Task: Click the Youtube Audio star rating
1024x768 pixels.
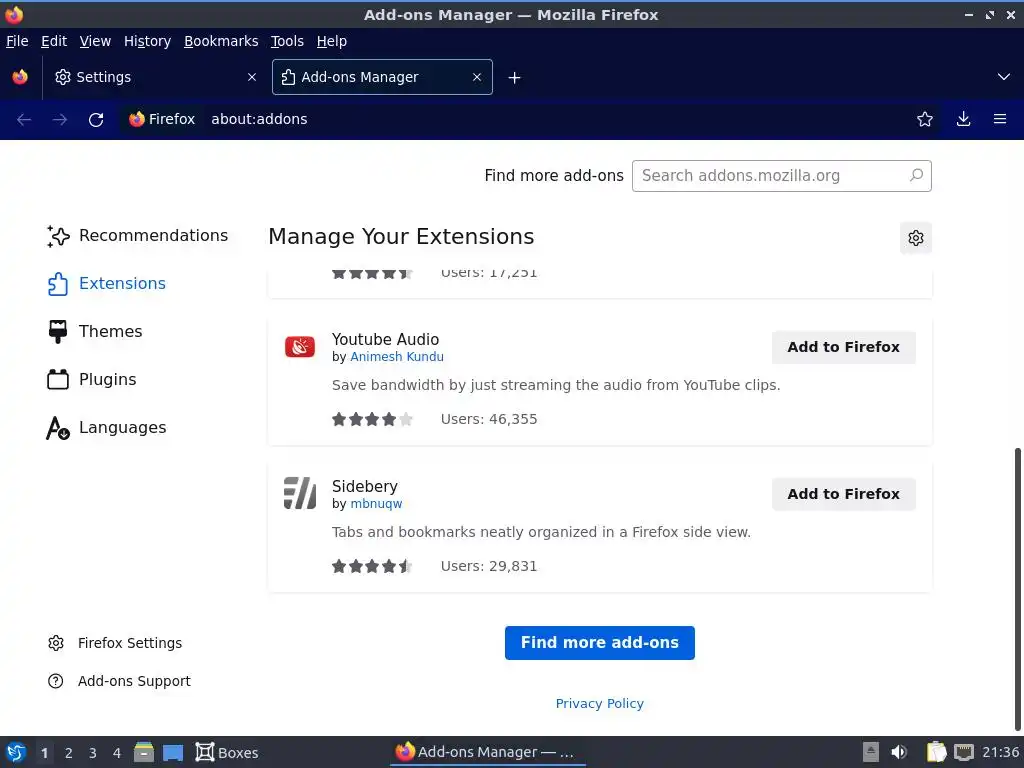Action: pos(372,419)
